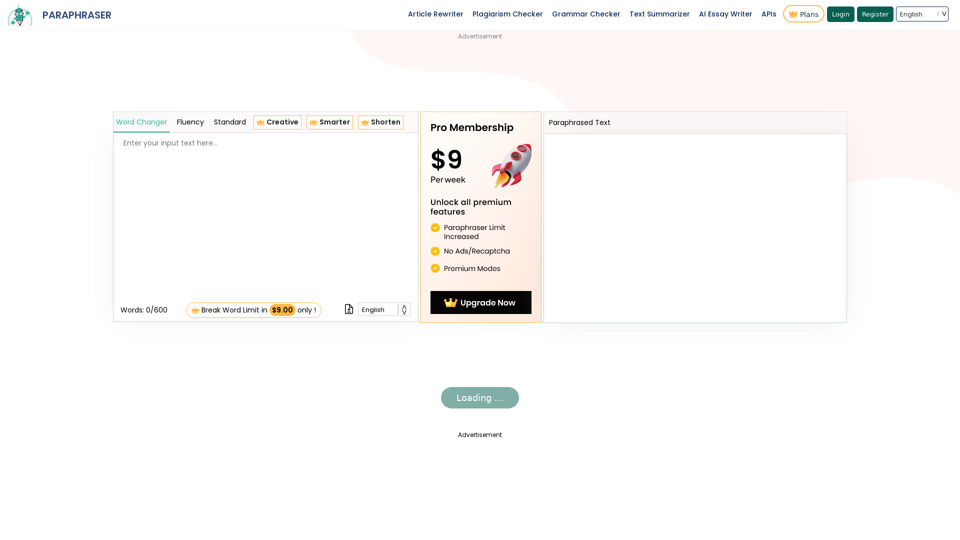Switch to Standard mode
Screen dimensions: 960x540
[230, 122]
